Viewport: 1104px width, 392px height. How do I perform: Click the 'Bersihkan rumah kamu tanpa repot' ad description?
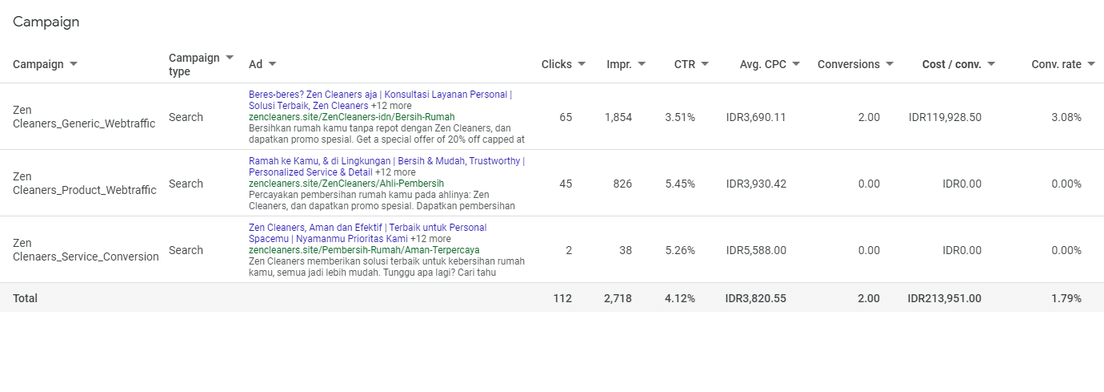pyautogui.click(x=387, y=133)
